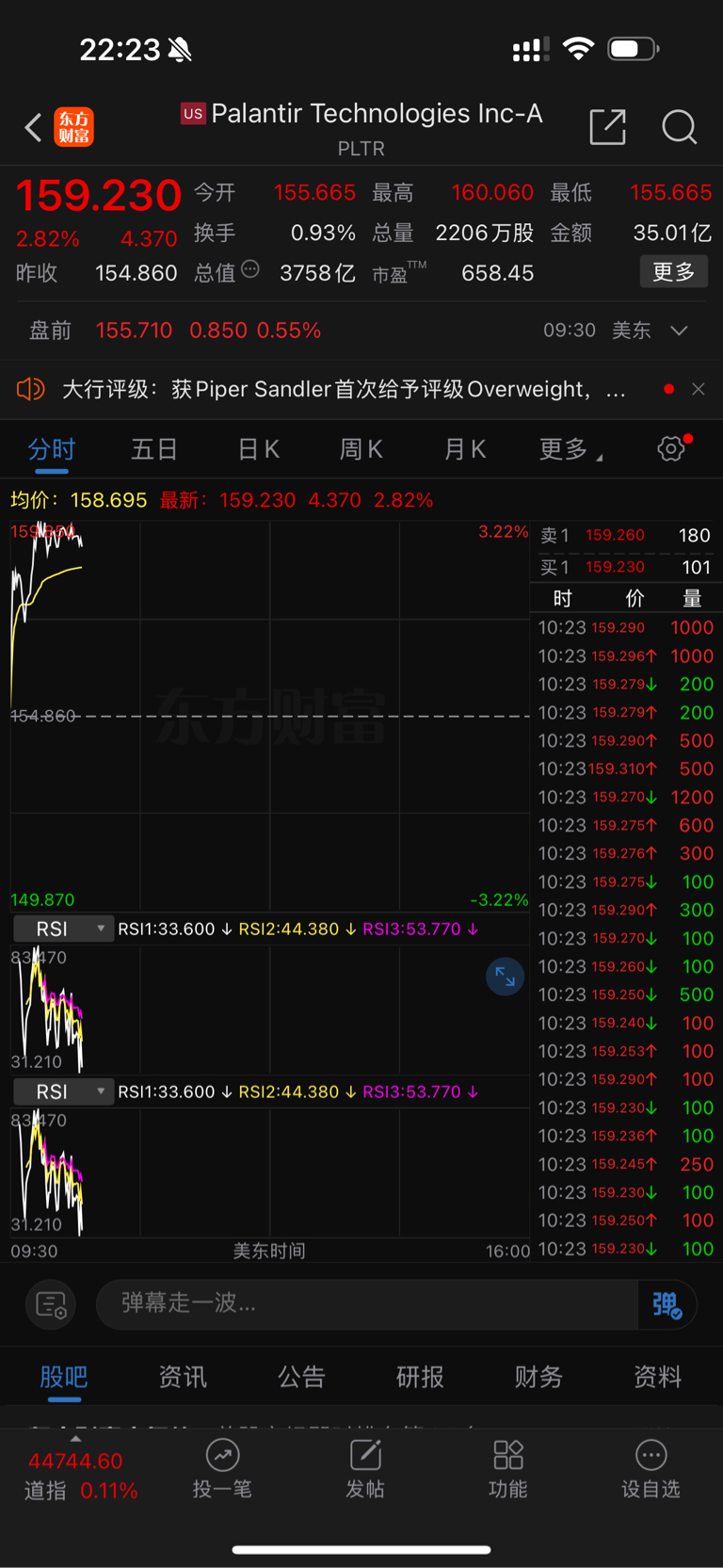This screenshot has width=723, height=1568.
Task: Tap the 均价 158.695 label
Action: (79, 500)
